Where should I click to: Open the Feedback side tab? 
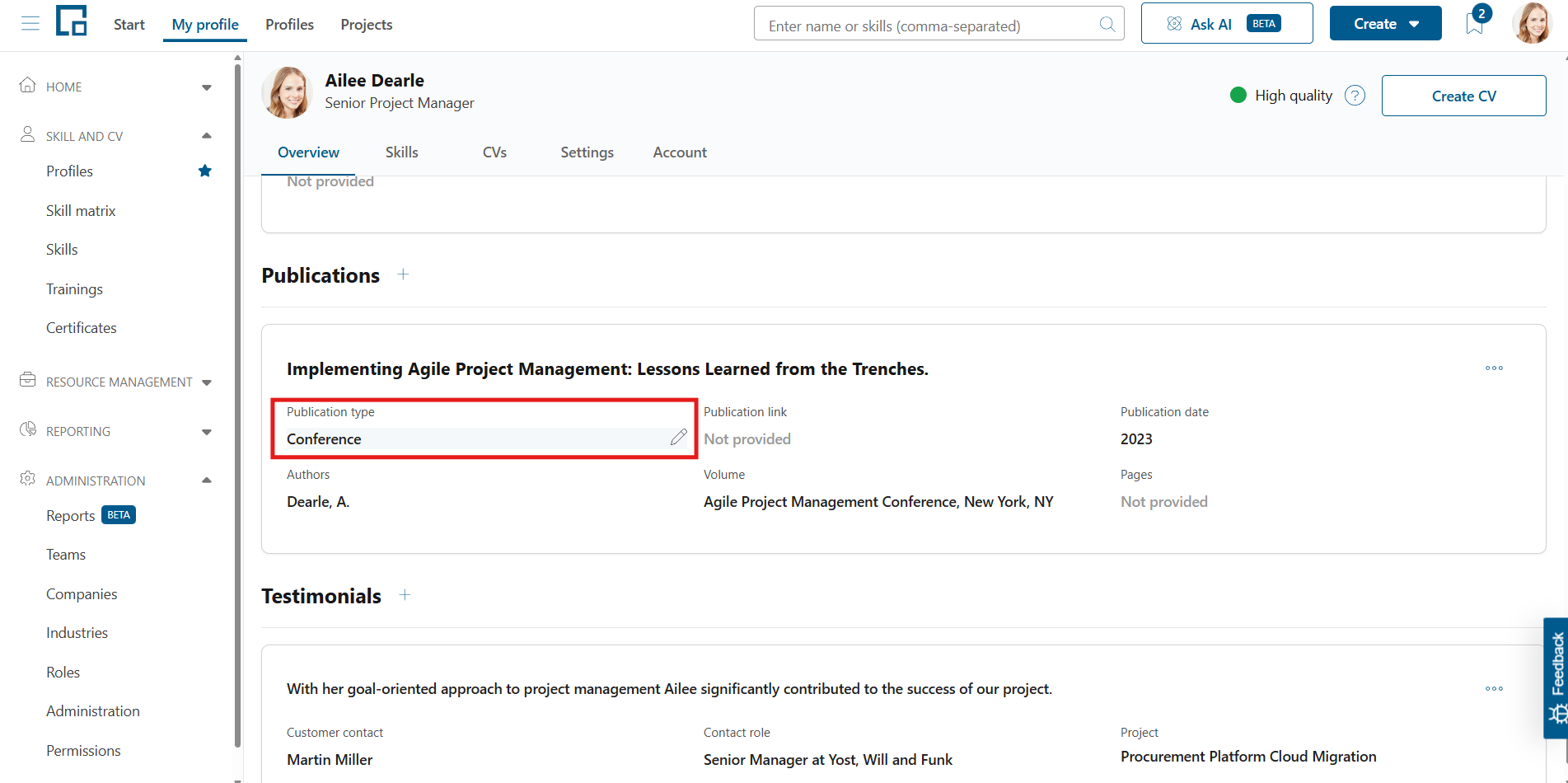(1556, 678)
